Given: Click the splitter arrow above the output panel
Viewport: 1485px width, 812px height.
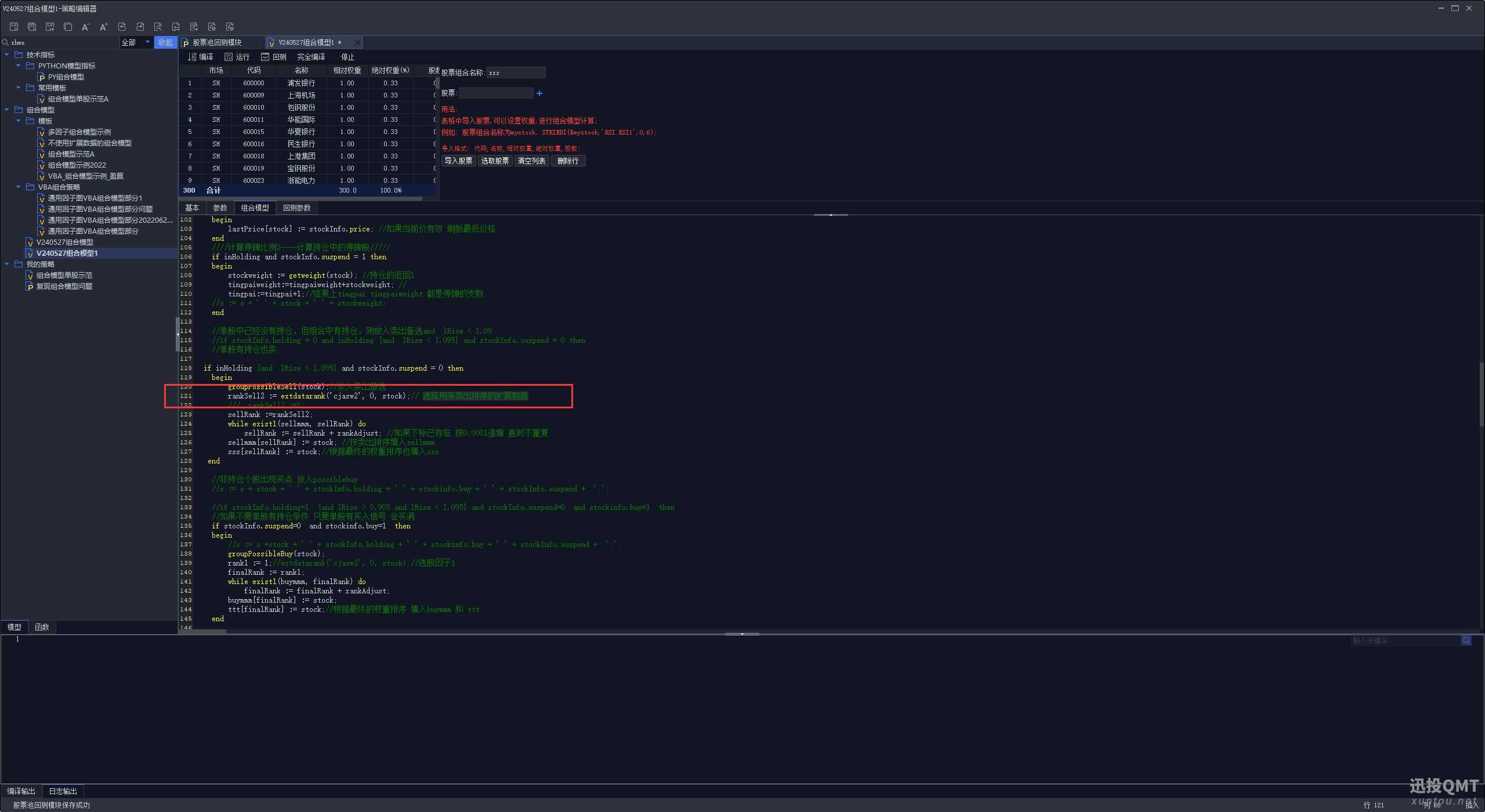Looking at the screenshot, I should (742, 634).
